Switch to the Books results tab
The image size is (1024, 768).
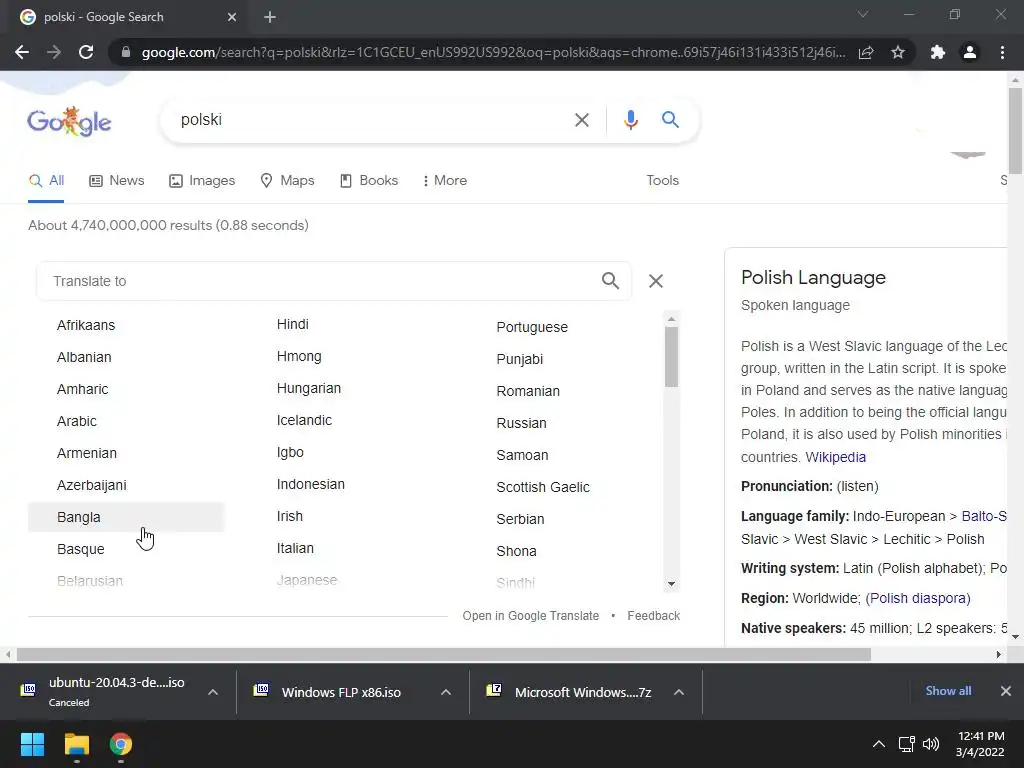369,180
